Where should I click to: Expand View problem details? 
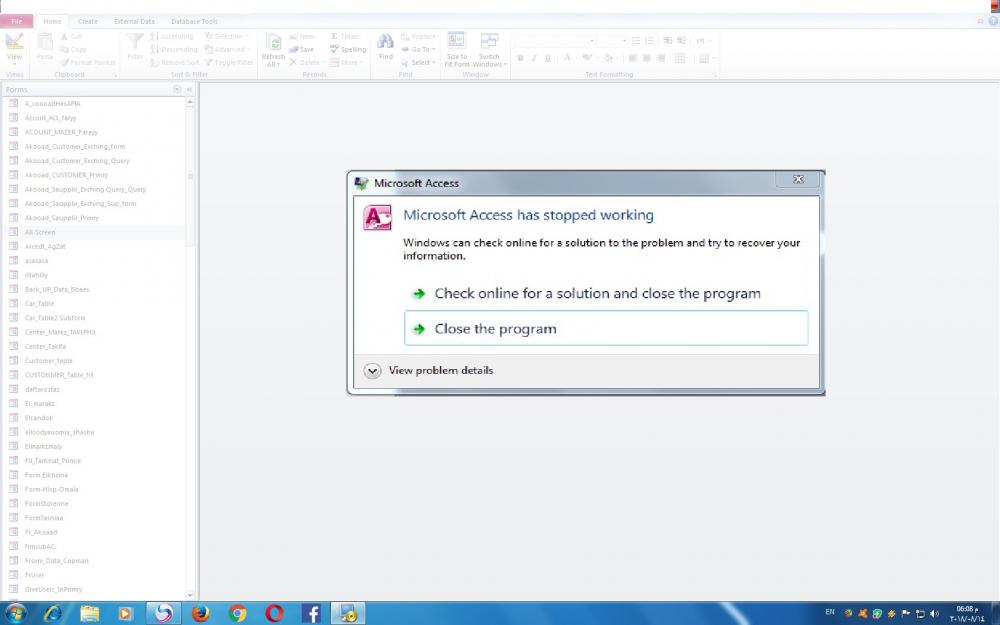click(x=429, y=371)
